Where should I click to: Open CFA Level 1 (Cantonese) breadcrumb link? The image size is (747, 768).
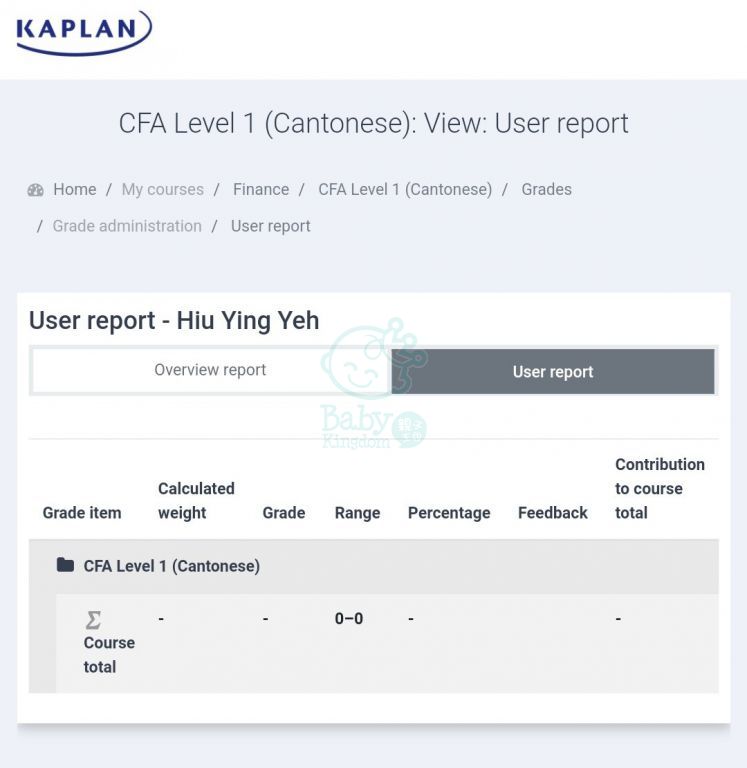pyautogui.click(x=405, y=189)
